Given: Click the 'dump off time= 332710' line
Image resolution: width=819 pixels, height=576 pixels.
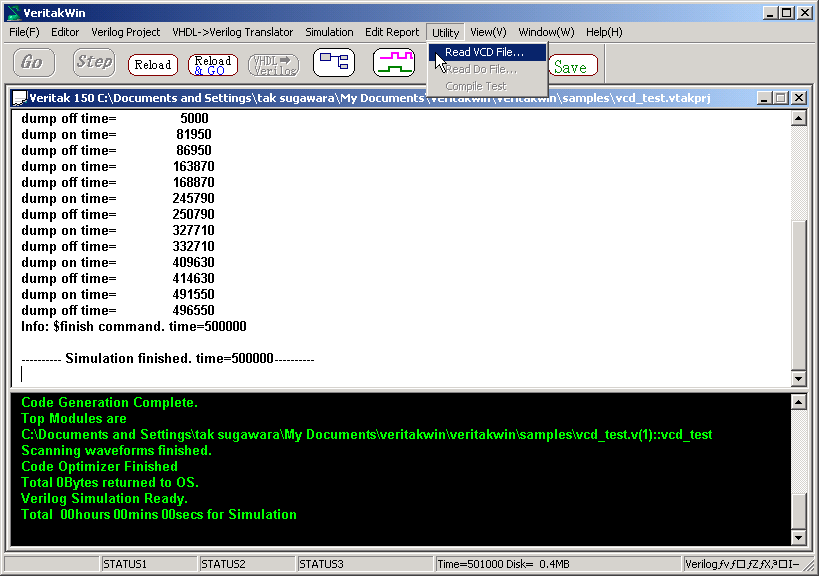Looking at the screenshot, I should tap(118, 246).
